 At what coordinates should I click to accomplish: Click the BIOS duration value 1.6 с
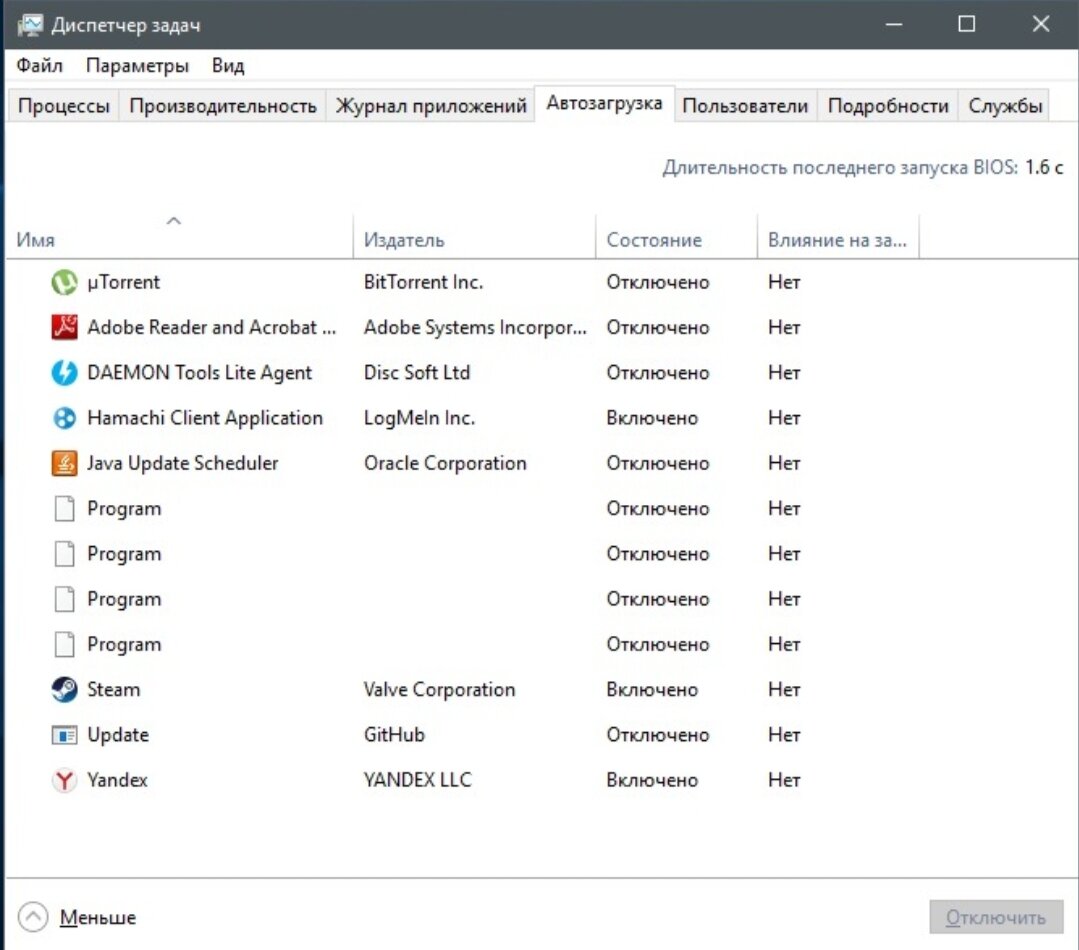[x=1044, y=167]
